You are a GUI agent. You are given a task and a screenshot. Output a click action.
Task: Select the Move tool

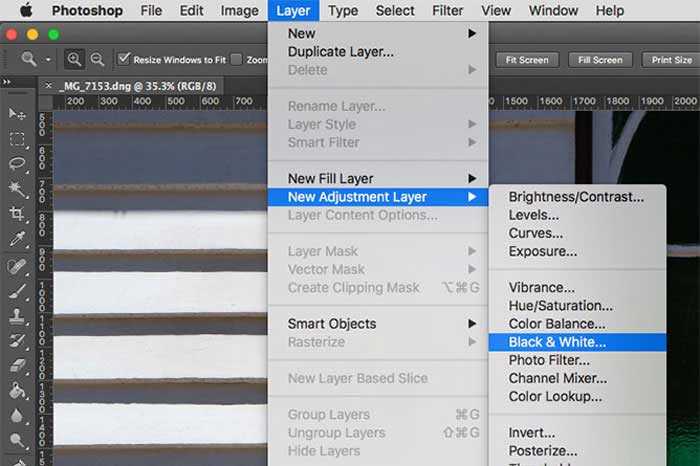click(17, 114)
